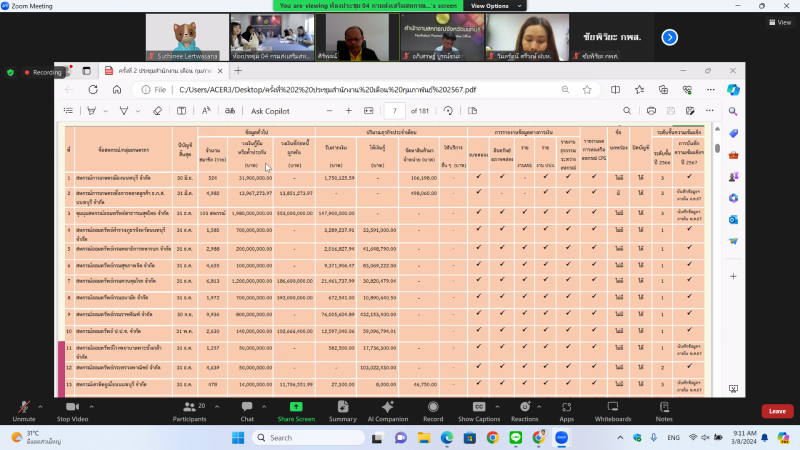Click the PDF page number field
The height and width of the screenshot is (450, 800).
click(x=397, y=111)
